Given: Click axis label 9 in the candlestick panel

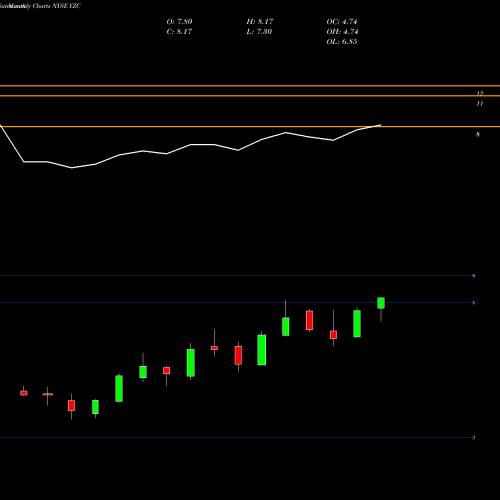Looking at the screenshot, I should [473, 276].
